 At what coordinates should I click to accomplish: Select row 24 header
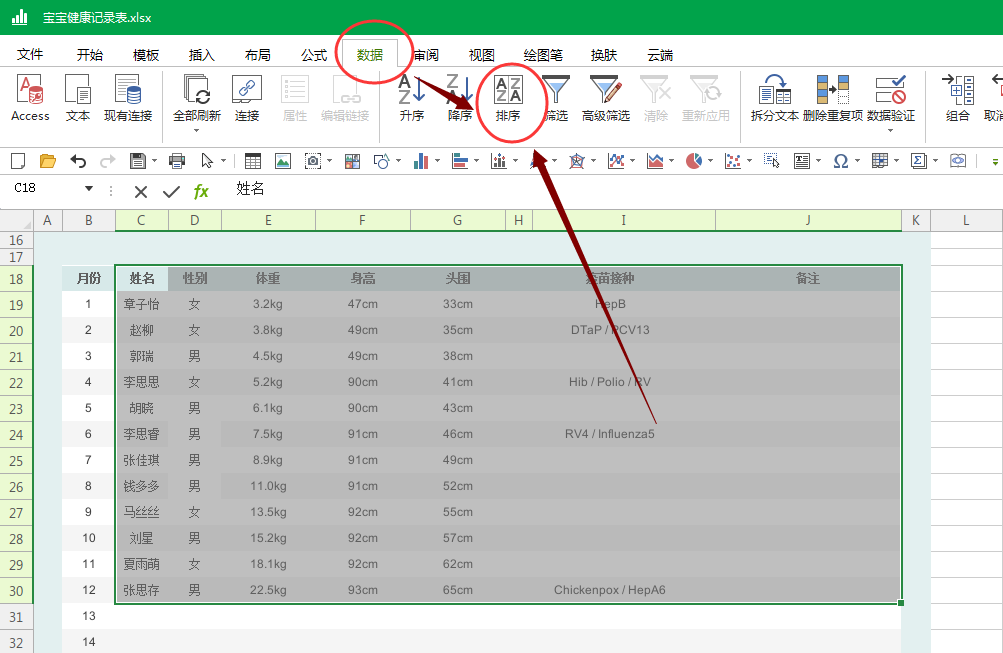(16, 435)
